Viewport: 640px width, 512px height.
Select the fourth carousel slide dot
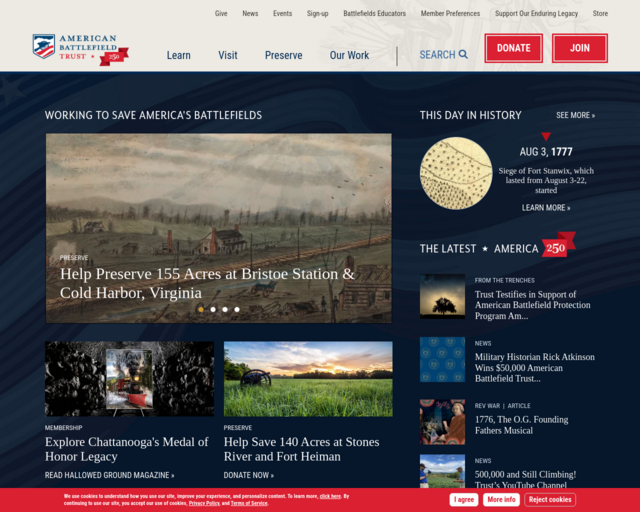click(237, 309)
